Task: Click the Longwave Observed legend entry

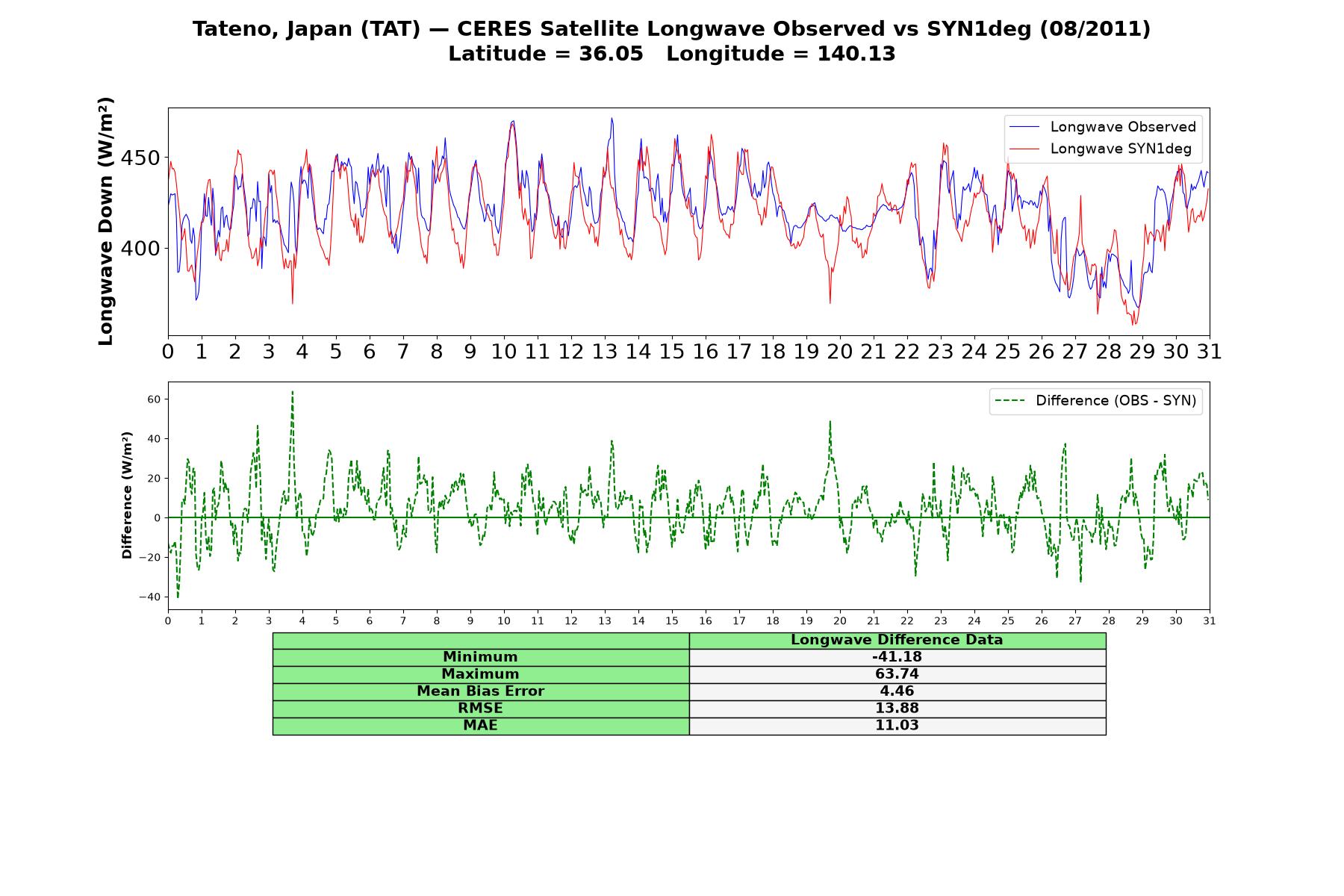Action: 1103,127
